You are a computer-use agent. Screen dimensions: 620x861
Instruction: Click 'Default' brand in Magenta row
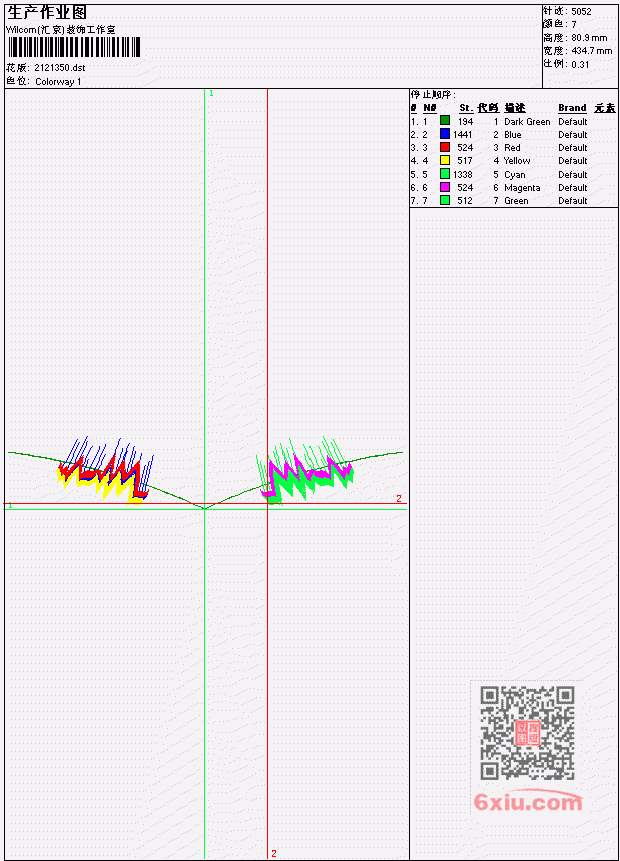pyautogui.click(x=573, y=188)
